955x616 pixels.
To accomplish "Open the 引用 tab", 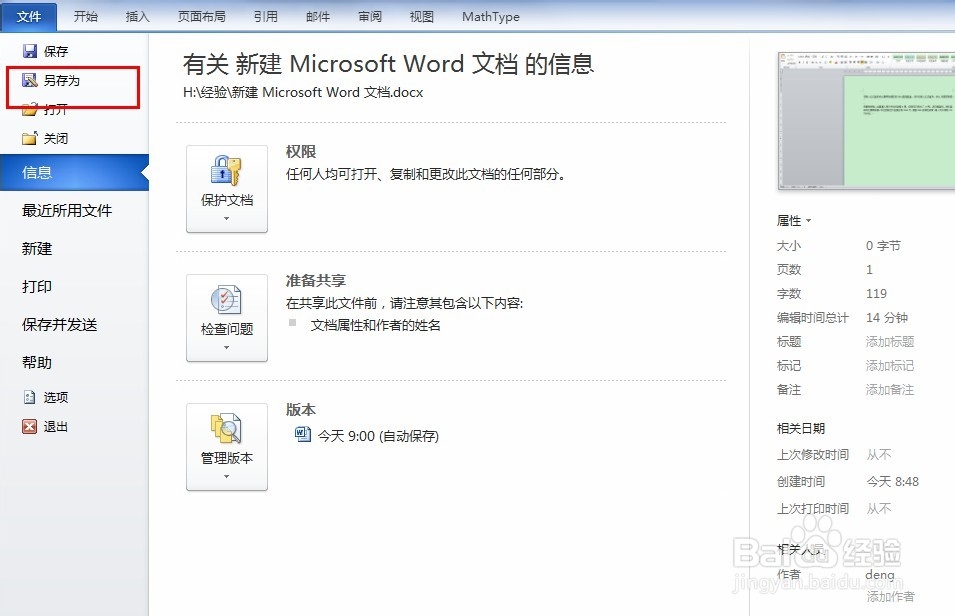I will click(x=266, y=16).
